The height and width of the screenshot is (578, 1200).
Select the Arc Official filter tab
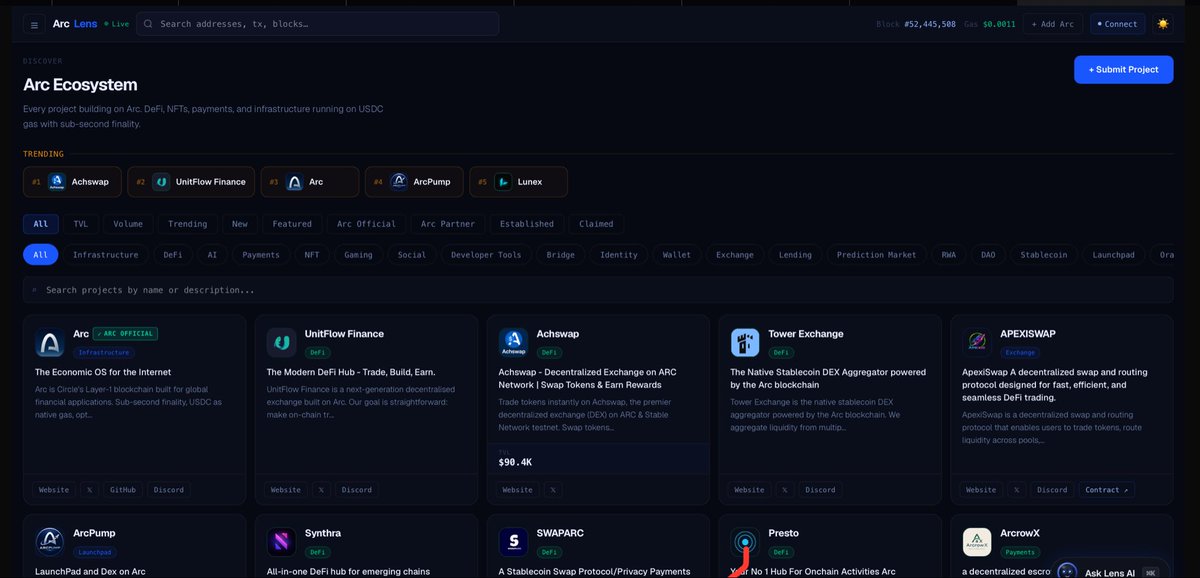366,224
